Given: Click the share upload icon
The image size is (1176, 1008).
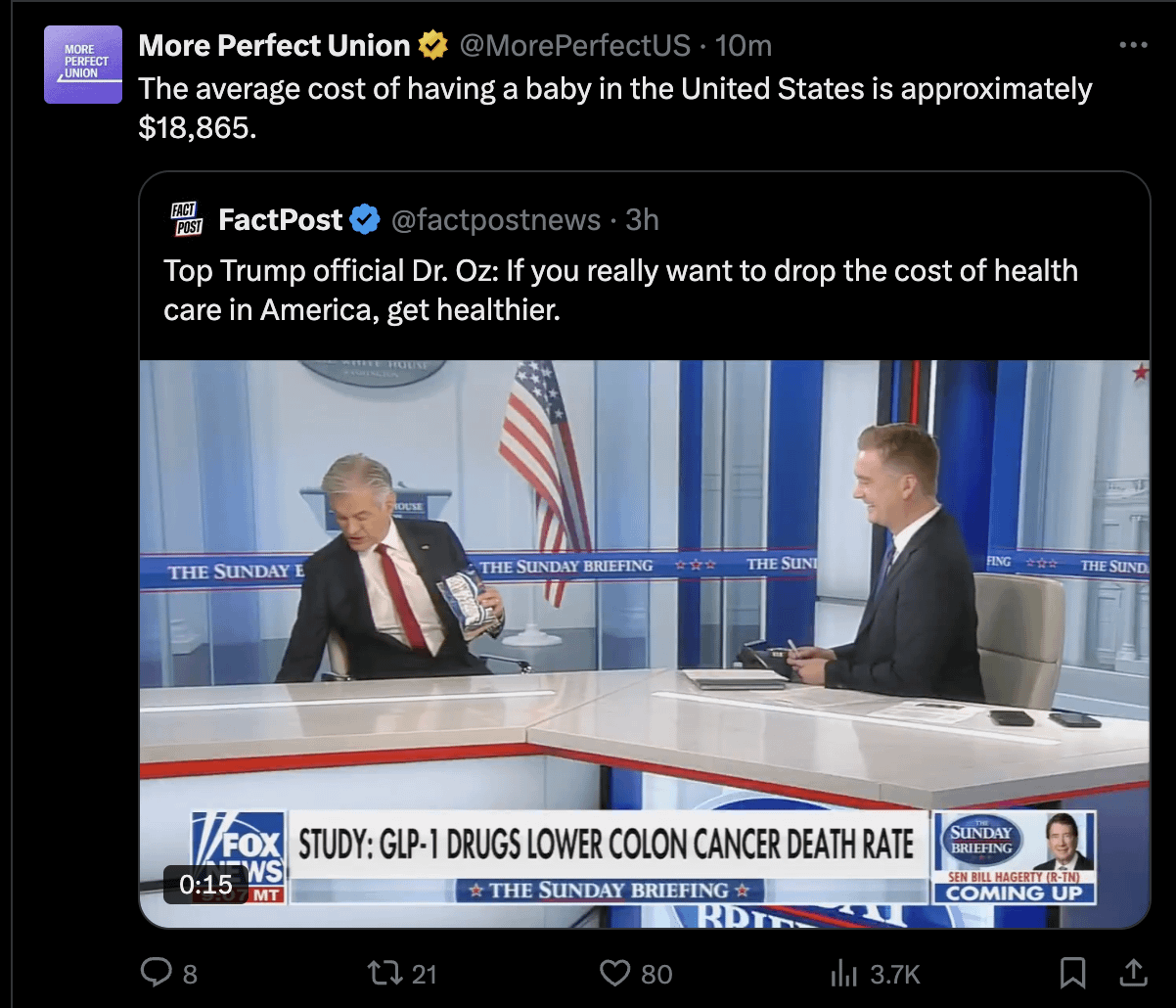Looking at the screenshot, I should [x=1132, y=972].
